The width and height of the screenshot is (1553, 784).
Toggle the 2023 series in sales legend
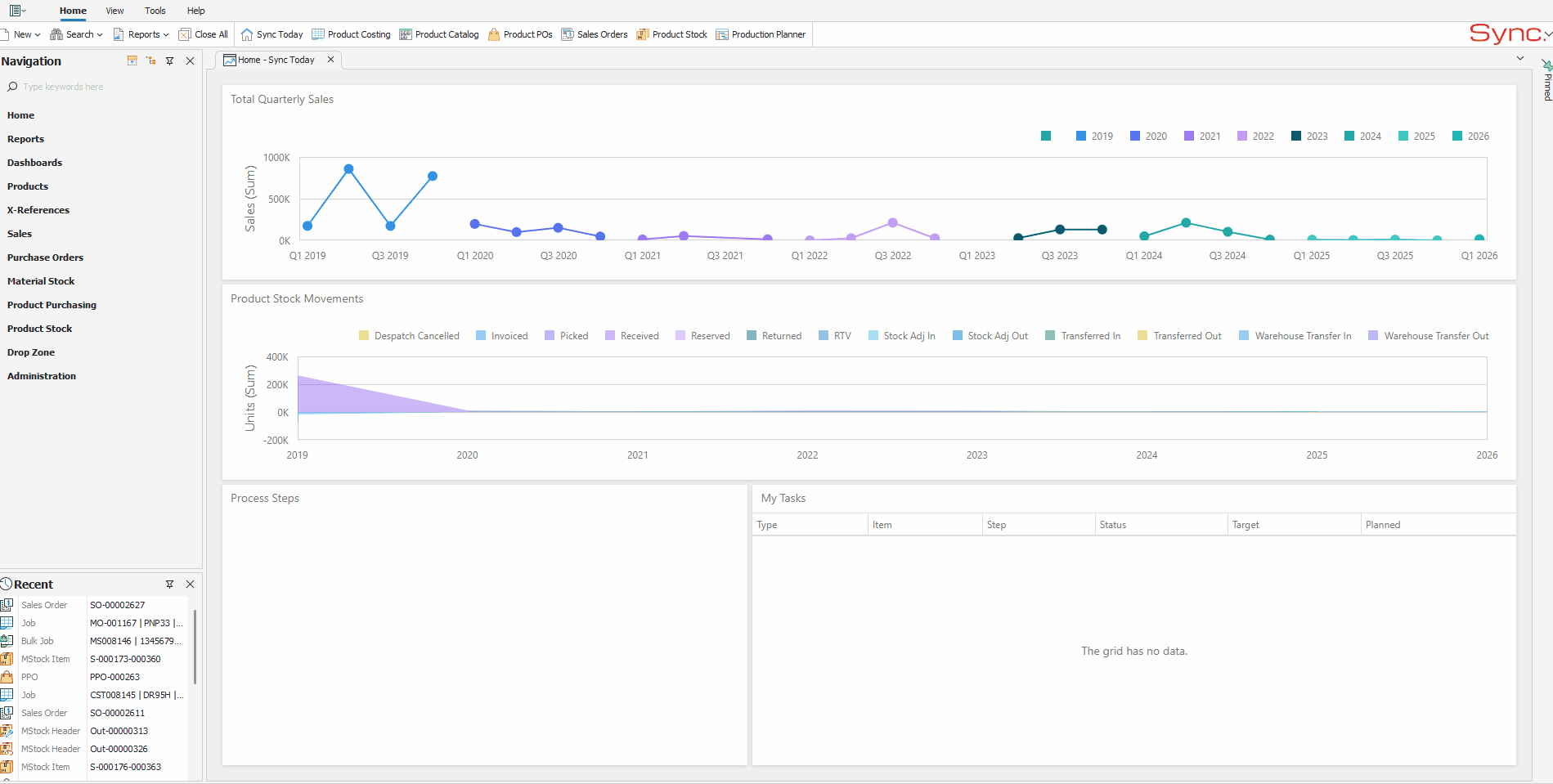click(1309, 136)
